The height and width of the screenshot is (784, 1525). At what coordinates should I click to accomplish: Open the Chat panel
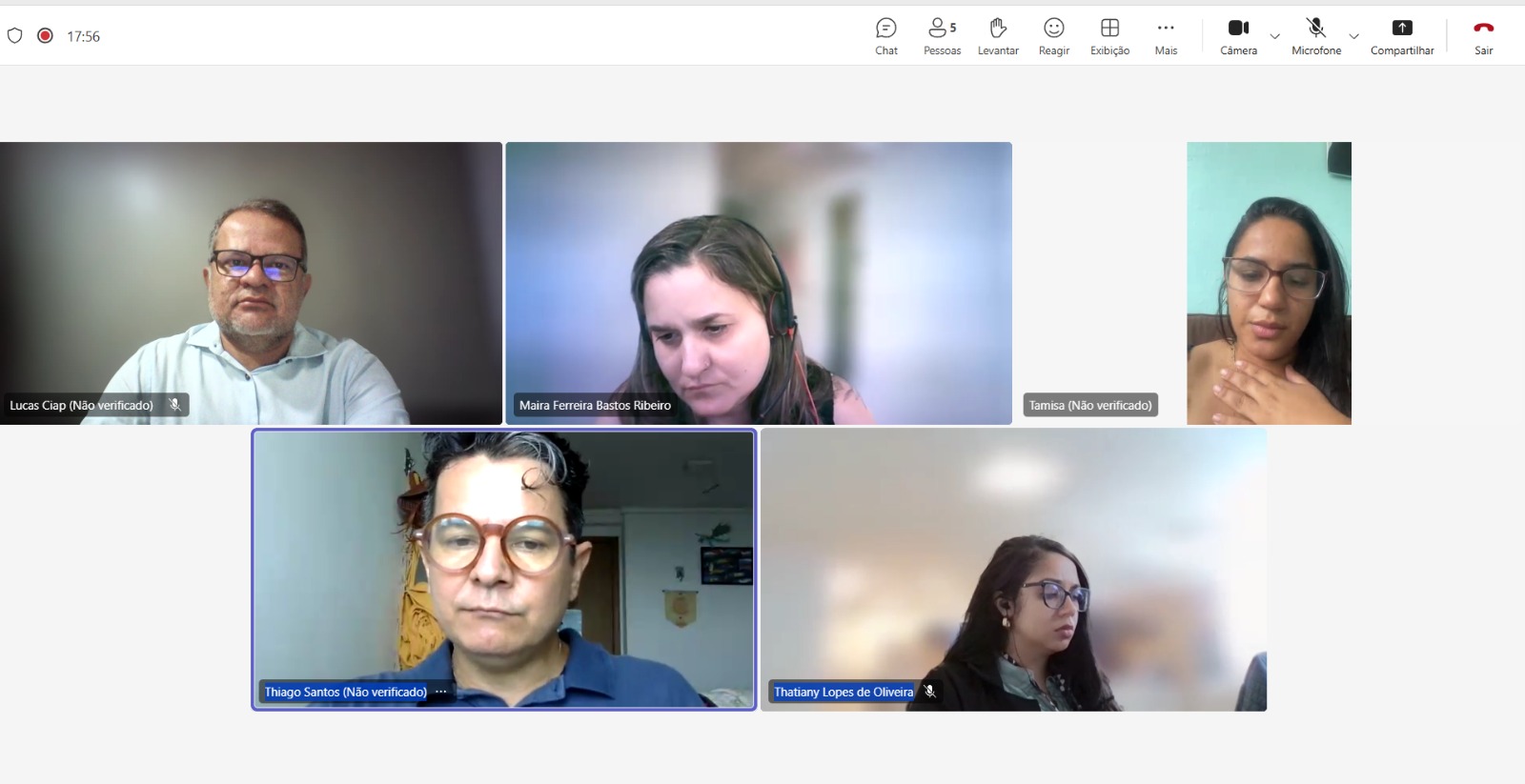pyautogui.click(x=886, y=36)
